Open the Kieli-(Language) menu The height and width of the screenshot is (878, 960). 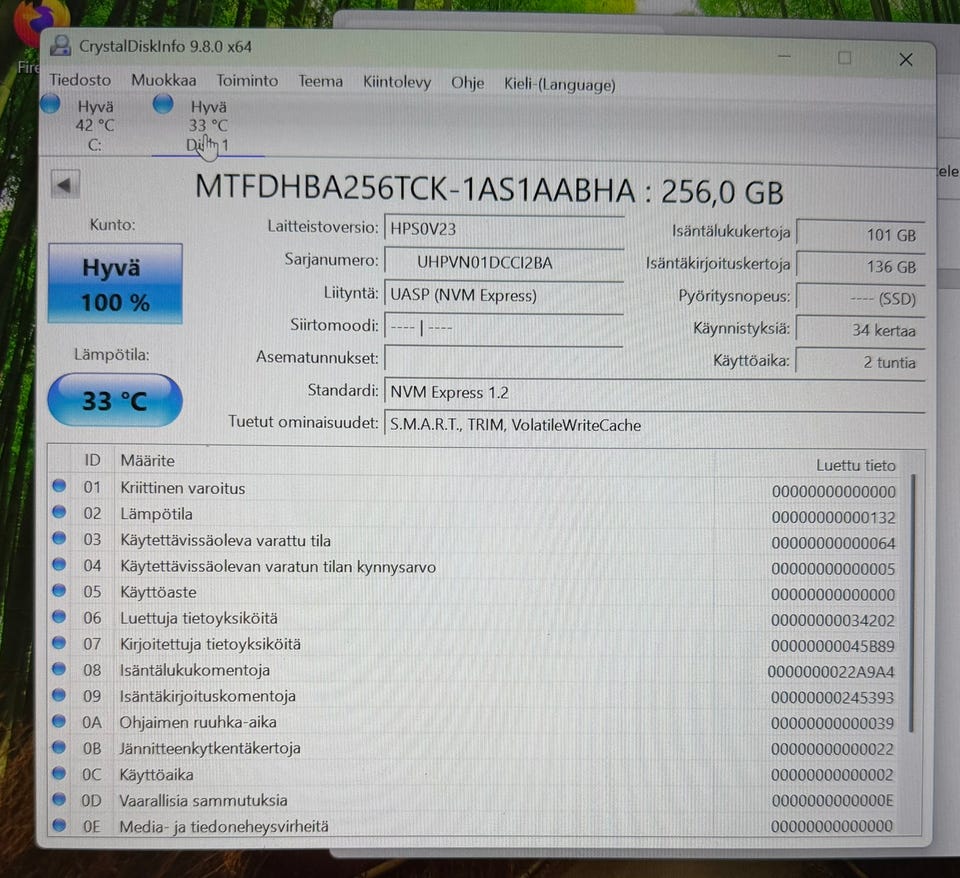tap(560, 84)
